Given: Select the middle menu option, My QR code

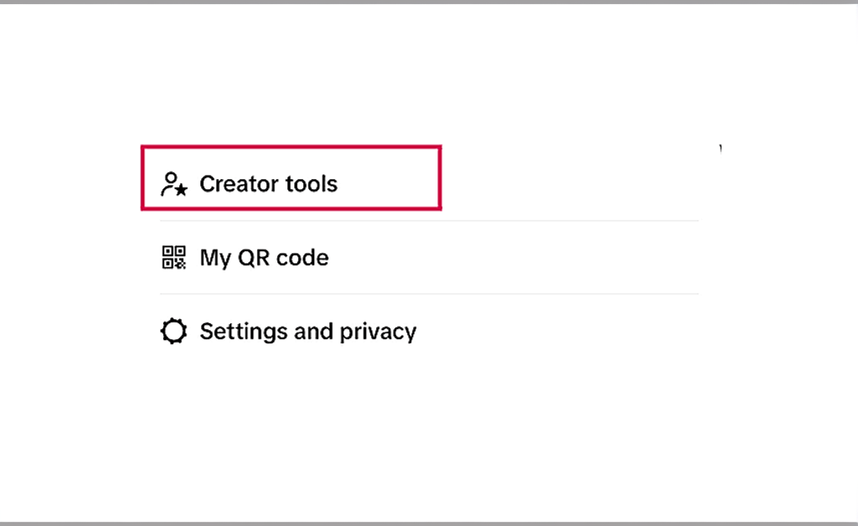Looking at the screenshot, I should 429,257.
